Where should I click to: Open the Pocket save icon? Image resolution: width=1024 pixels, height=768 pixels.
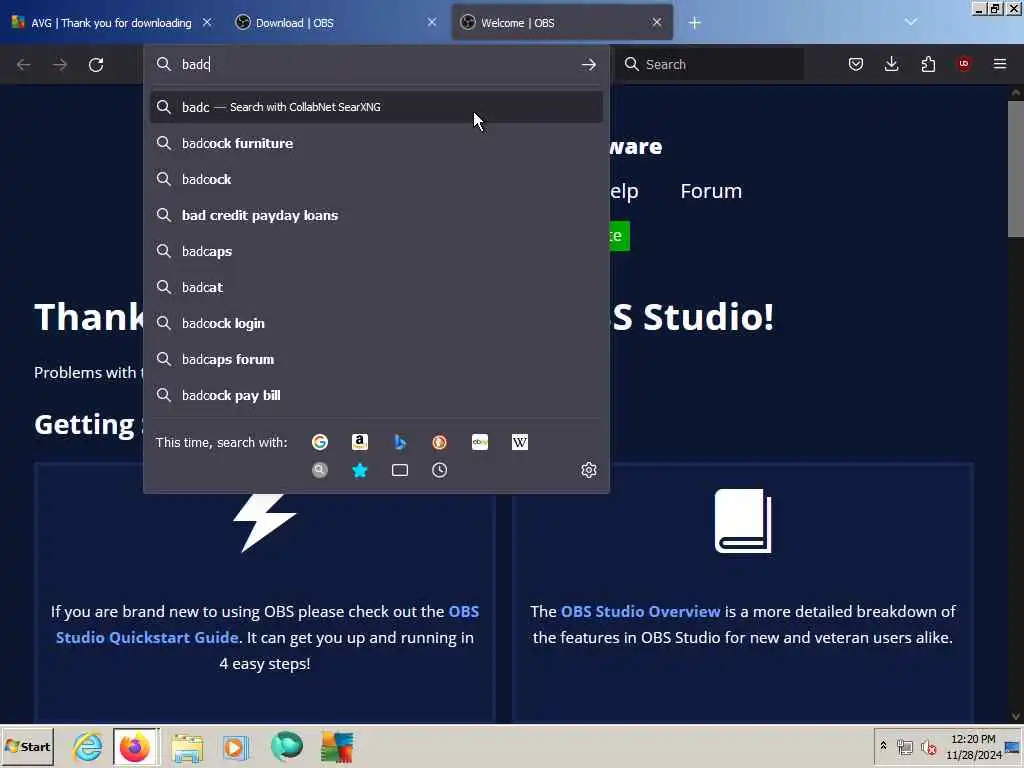click(856, 64)
